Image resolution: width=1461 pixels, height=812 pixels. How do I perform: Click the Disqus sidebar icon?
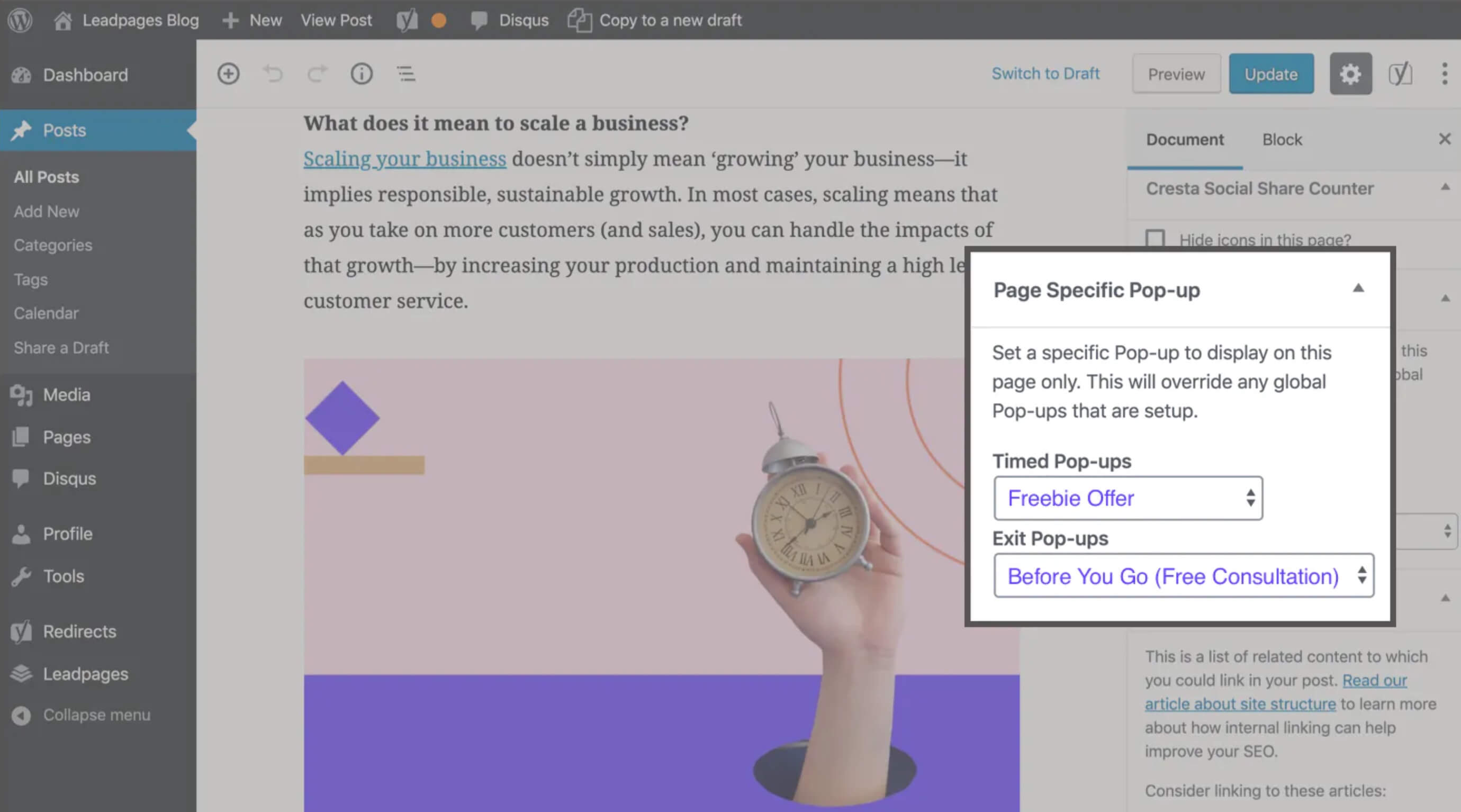23,478
